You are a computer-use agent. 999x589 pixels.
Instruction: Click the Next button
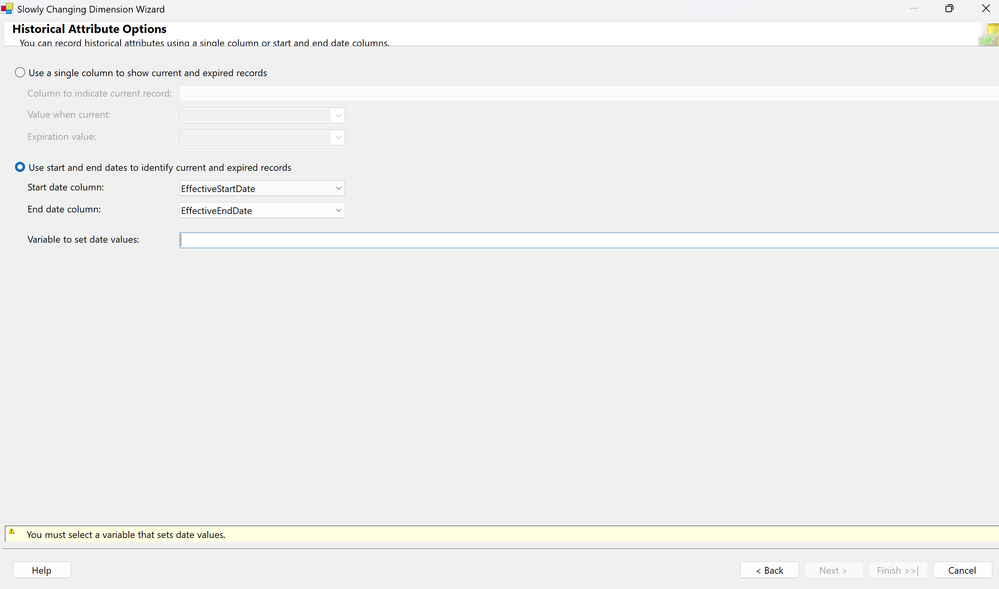point(833,570)
